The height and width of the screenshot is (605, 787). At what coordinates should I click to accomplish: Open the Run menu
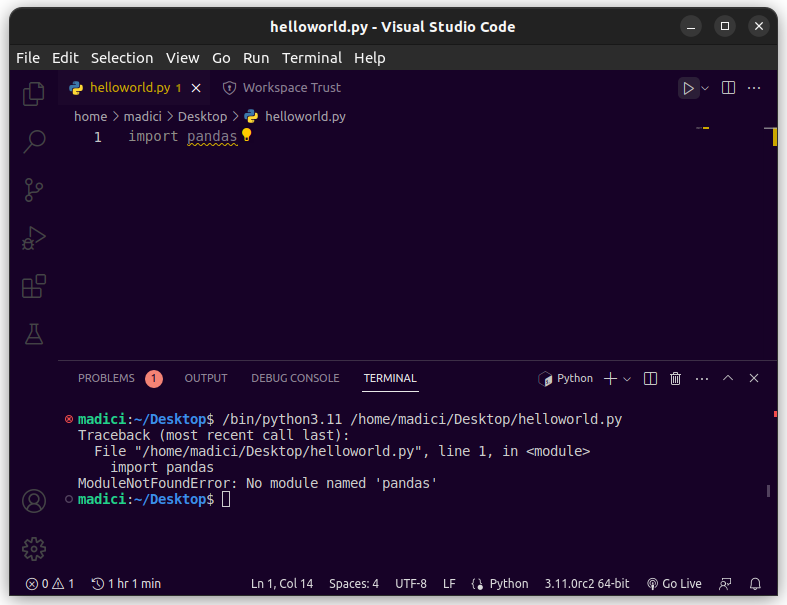256,58
